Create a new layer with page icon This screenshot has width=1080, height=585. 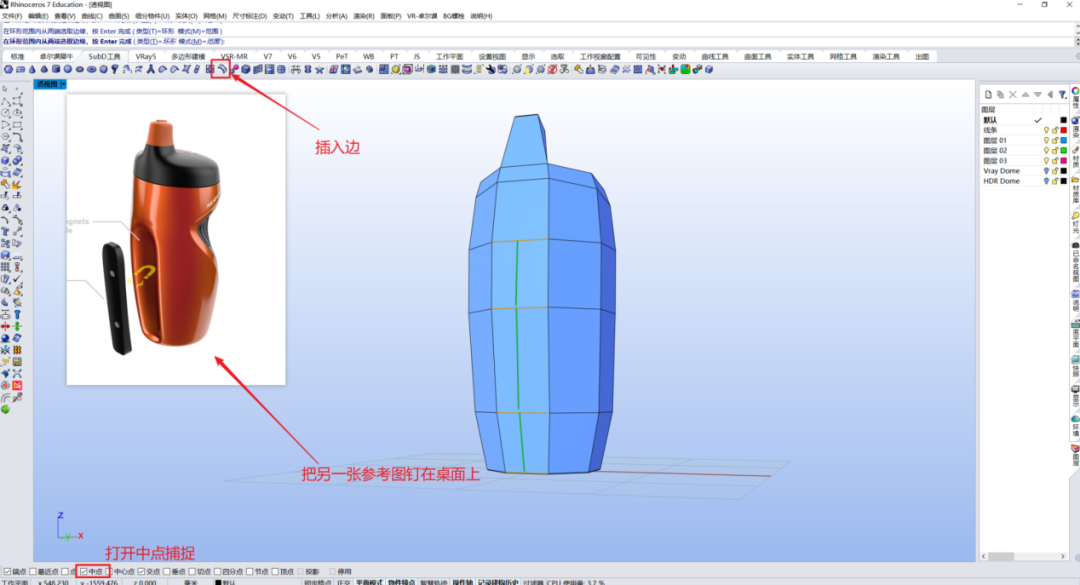(988, 94)
